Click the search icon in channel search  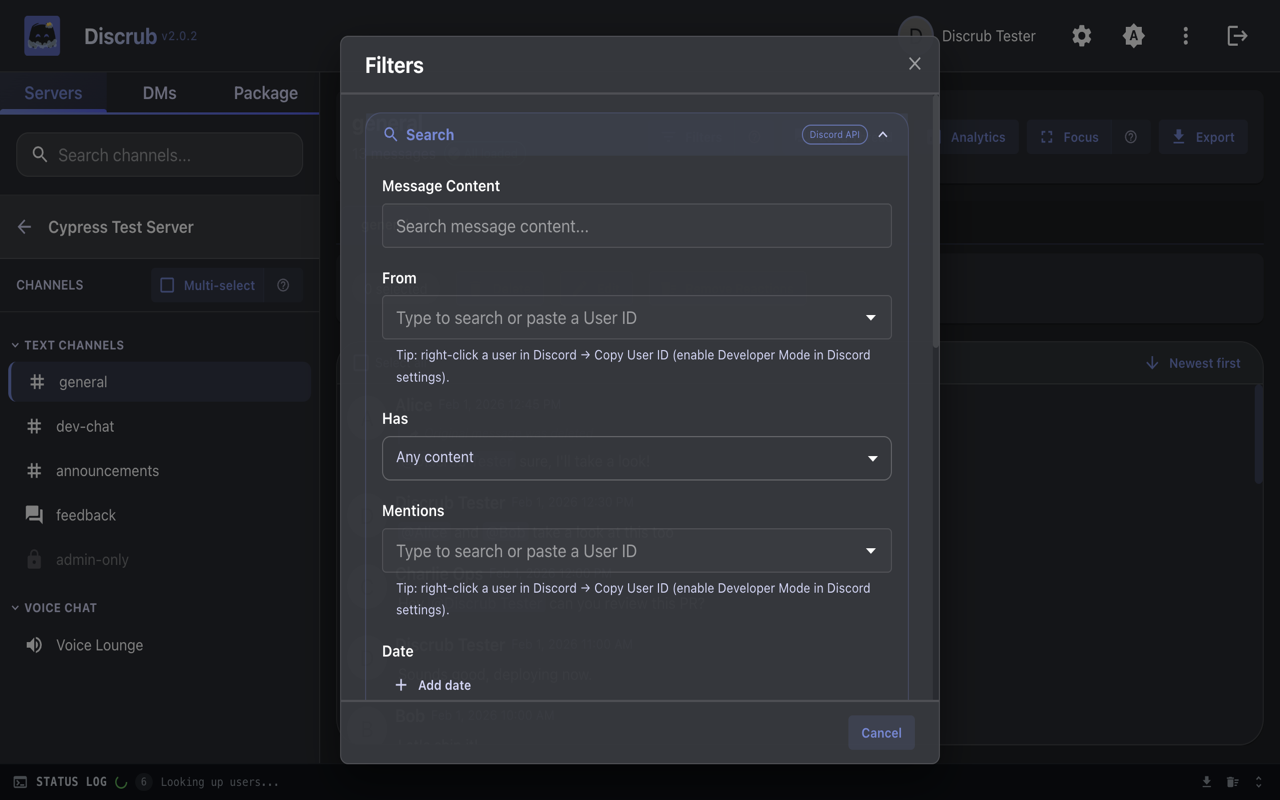[39, 155]
